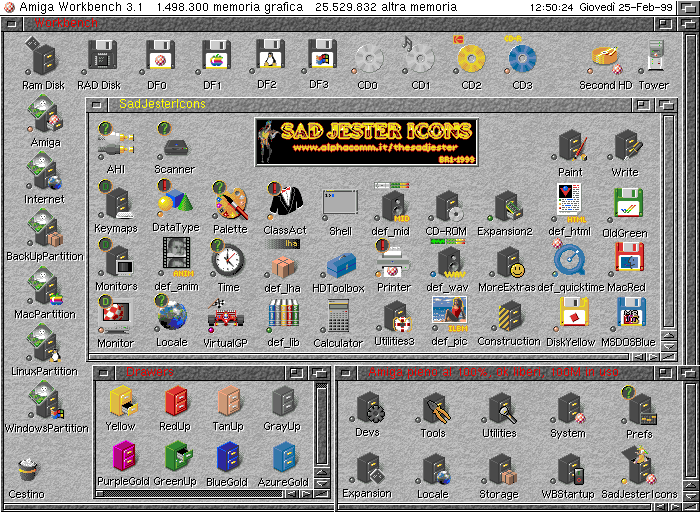Select the CD2 gold disc icon
The height and width of the screenshot is (512, 700).
470,59
